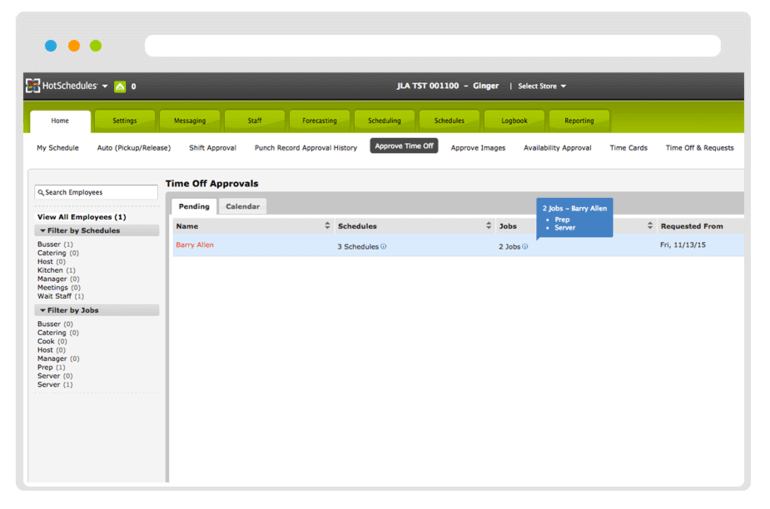This screenshot has height=509, width=770.
Task: Filter schedules by Meetings (0)
Action: pos(59,288)
